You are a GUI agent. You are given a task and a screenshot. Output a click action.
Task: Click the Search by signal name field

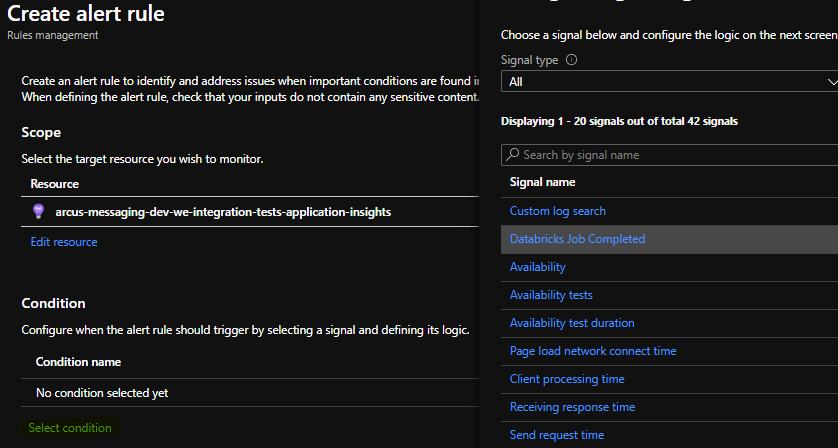click(x=675, y=155)
